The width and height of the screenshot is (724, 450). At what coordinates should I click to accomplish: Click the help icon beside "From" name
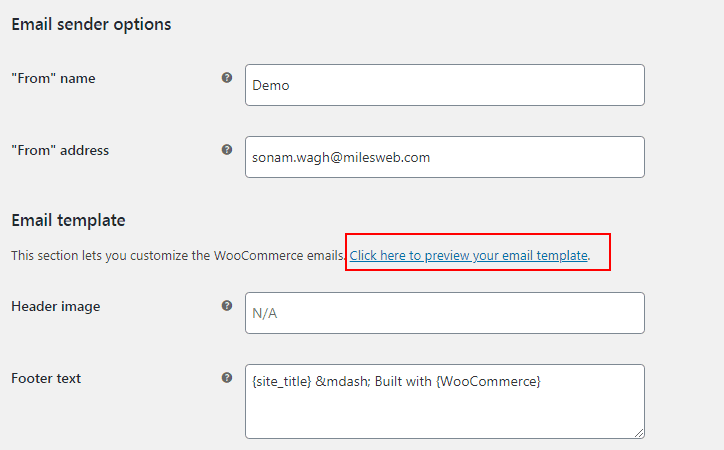pos(227,78)
